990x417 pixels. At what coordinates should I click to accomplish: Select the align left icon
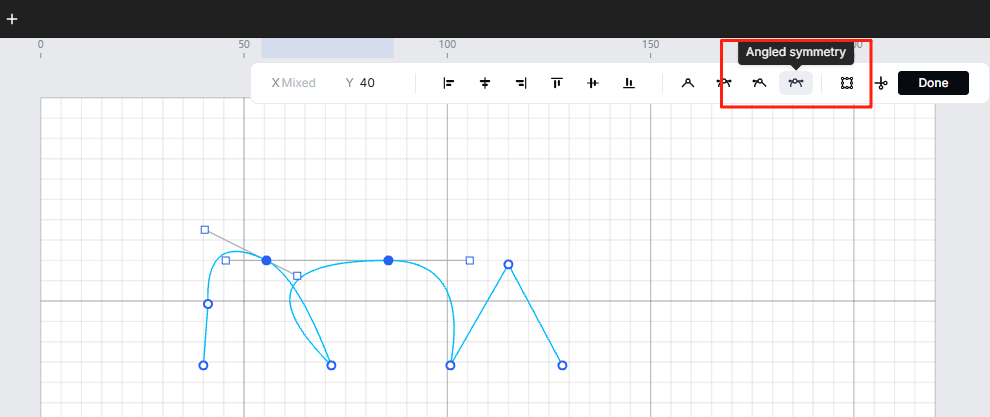tap(449, 83)
